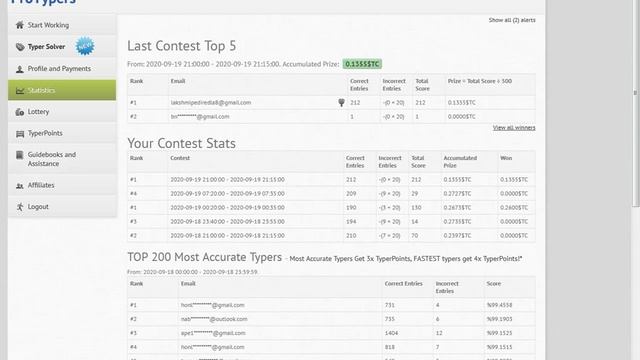Go to Profile and Payments
Image resolution: width=640 pixels, height=360 pixels.
click(62, 69)
